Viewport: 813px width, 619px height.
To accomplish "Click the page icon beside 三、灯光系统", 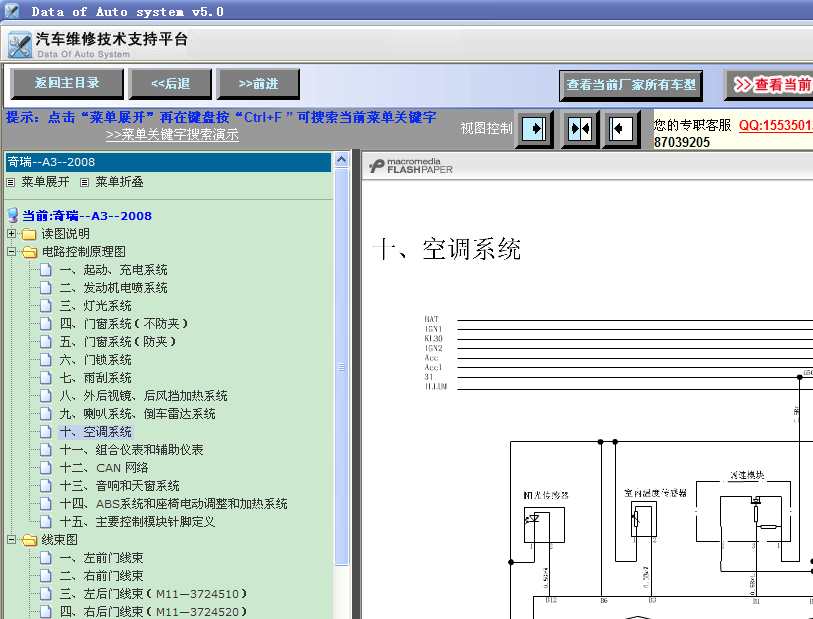I will (46, 306).
